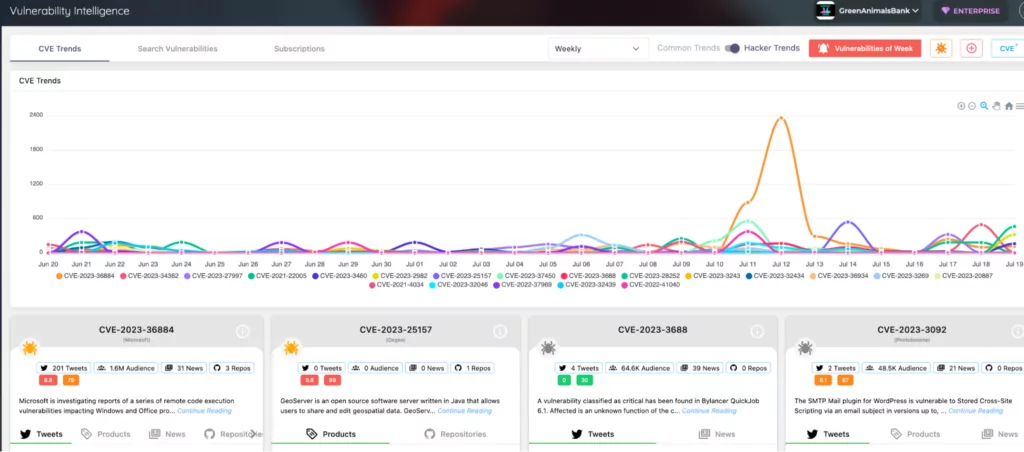Toggle CVE-2023-25157 legend entry
This screenshot has width=1024, height=452.
[x=461, y=276]
